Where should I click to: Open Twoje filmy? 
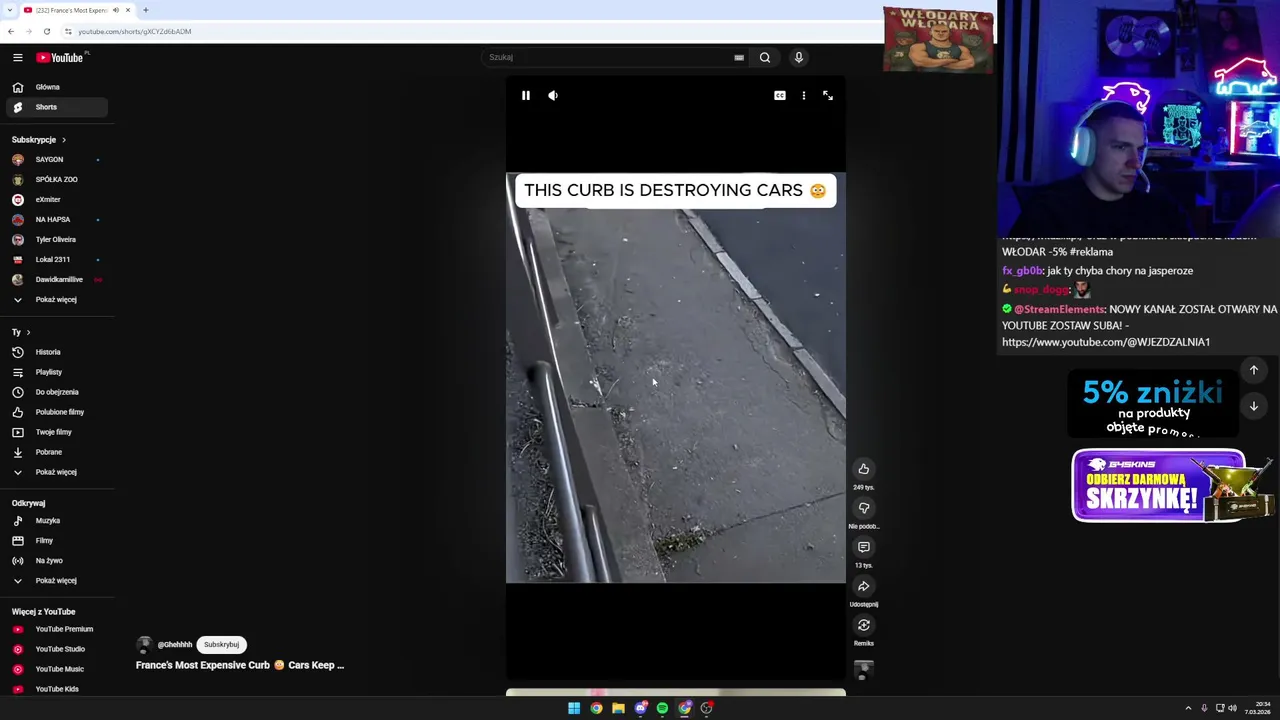56,432
